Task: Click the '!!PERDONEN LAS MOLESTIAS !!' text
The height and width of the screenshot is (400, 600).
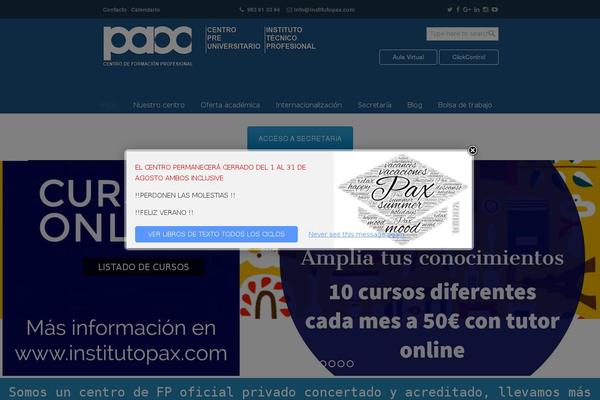Action: pyautogui.click(x=185, y=195)
